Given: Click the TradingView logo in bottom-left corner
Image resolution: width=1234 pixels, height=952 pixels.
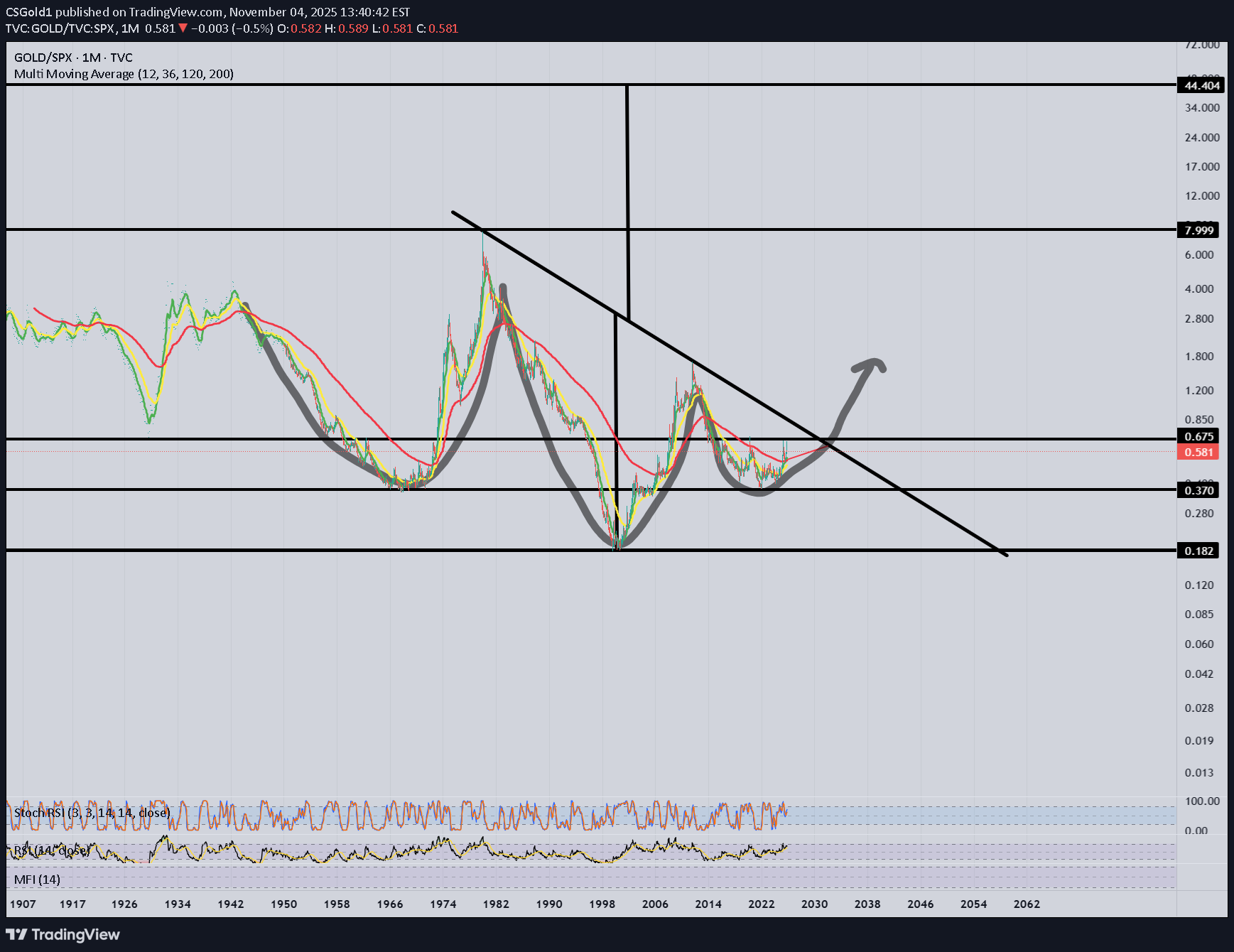Looking at the screenshot, I should (x=63, y=934).
